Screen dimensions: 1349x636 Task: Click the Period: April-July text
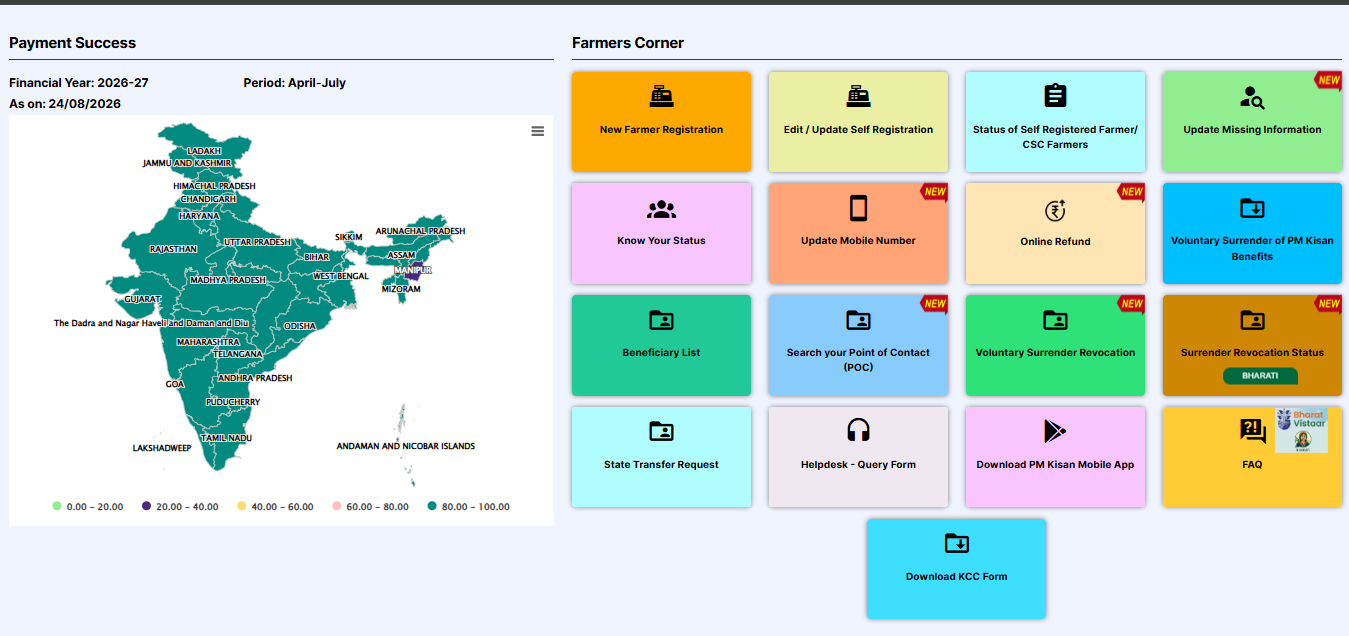(x=295, y=83)
